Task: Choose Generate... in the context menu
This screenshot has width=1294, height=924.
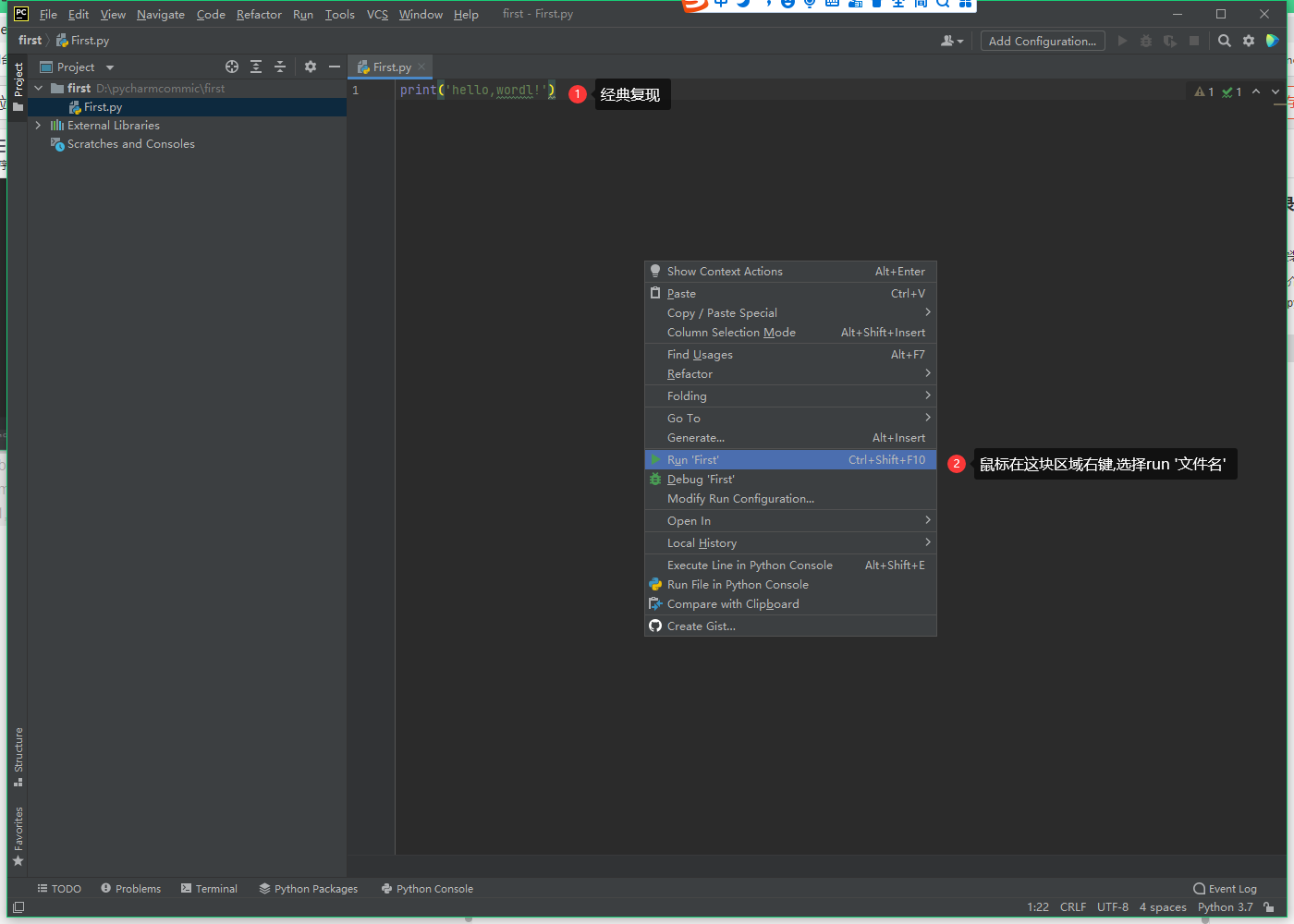Action: tap(790, 438)
